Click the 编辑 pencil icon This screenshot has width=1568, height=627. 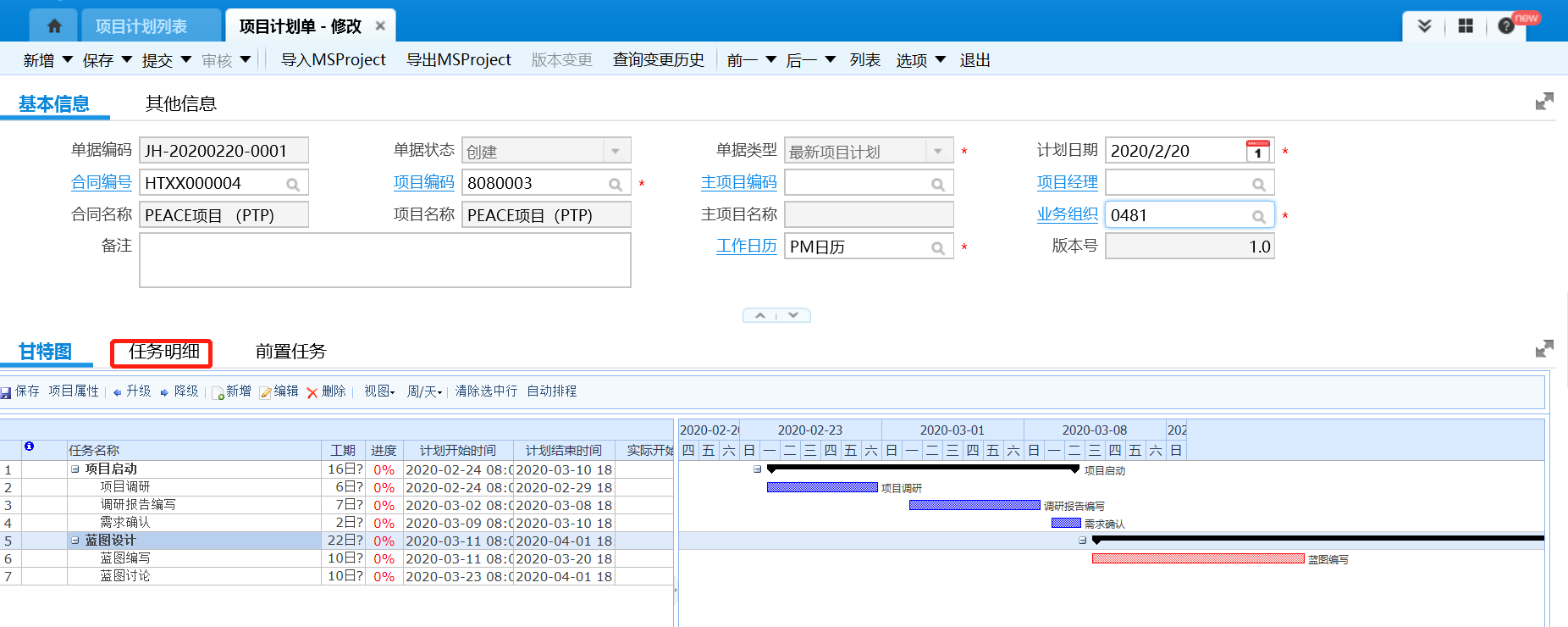pos(266,392)
